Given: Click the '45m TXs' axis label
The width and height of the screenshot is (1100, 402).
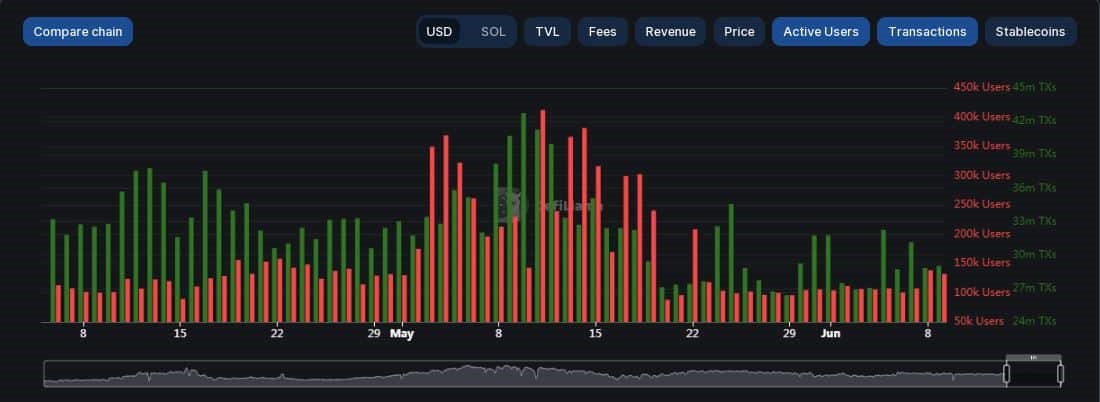Looking at the screenshot, I should pos(1034,87).
